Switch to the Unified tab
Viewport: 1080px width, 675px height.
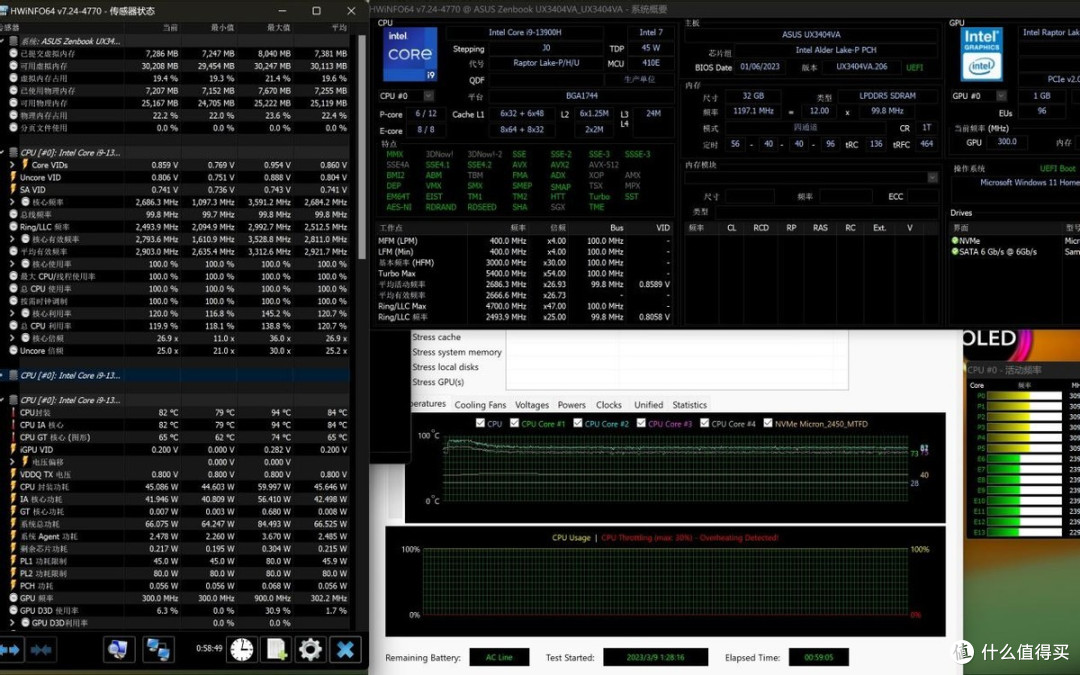(649, 405)
